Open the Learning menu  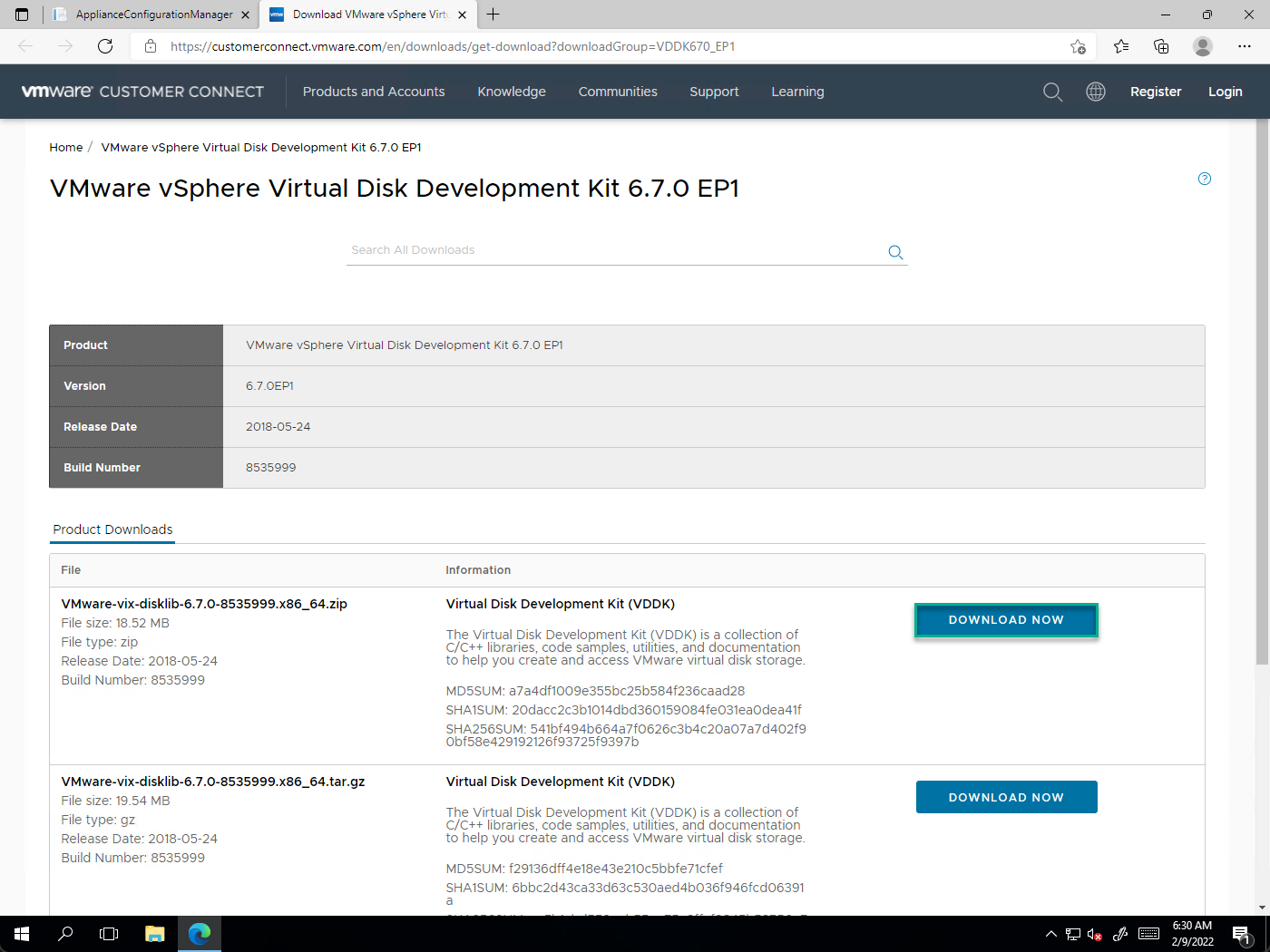(x=797, y=92)
